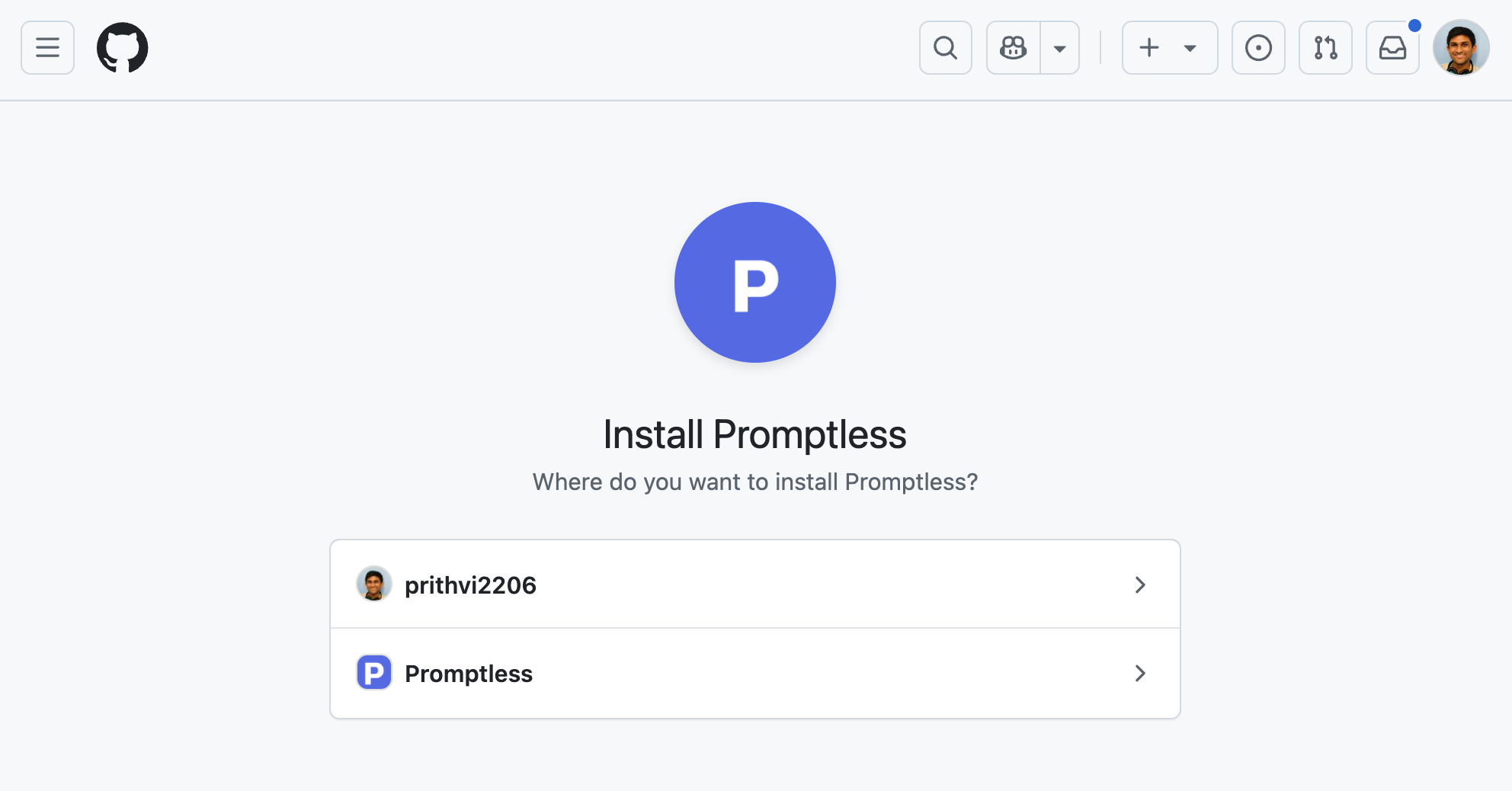Select the Promptless organization for installation
This screenshot has height=791, width=1512.
point(754,673)
